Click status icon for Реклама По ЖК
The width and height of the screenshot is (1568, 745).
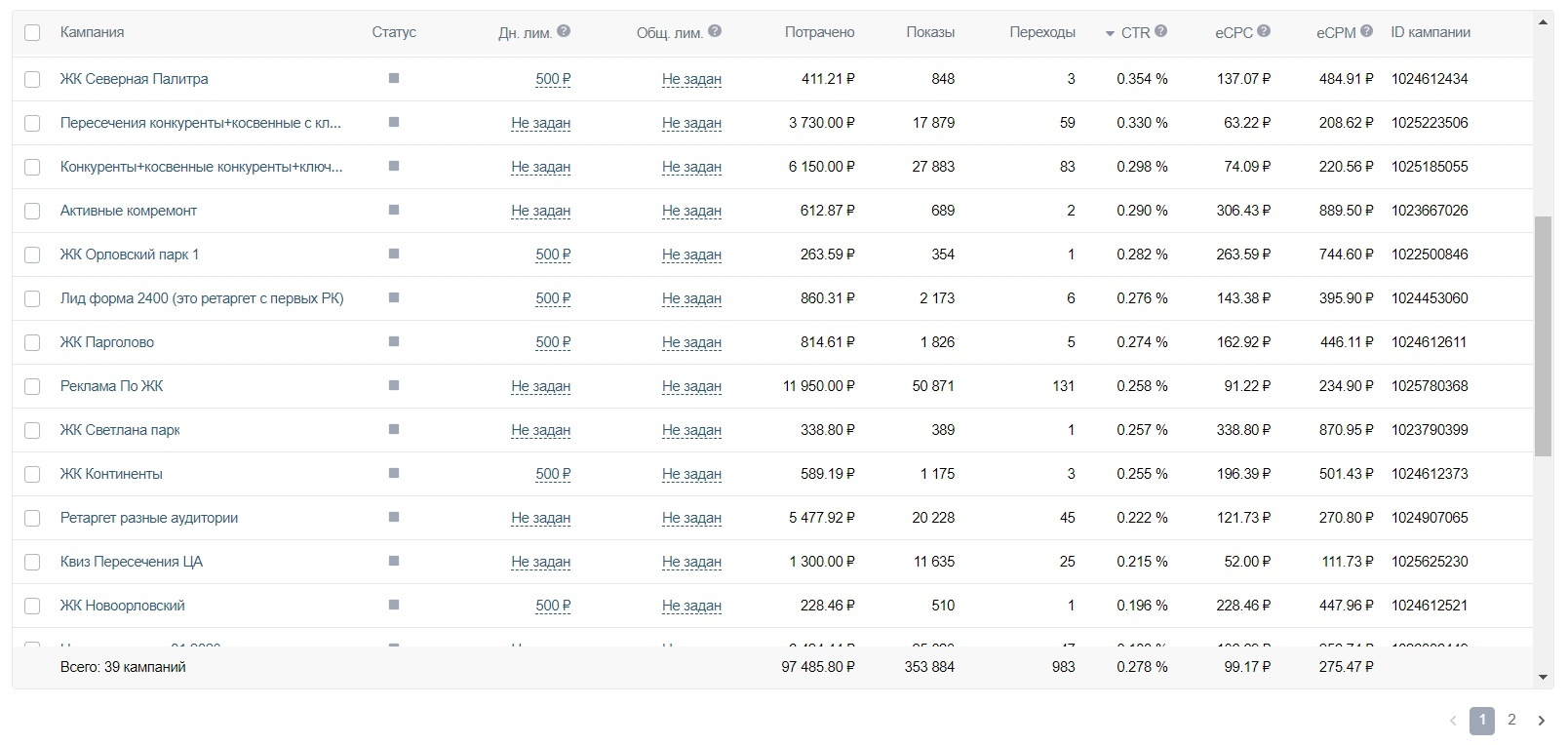394,385
